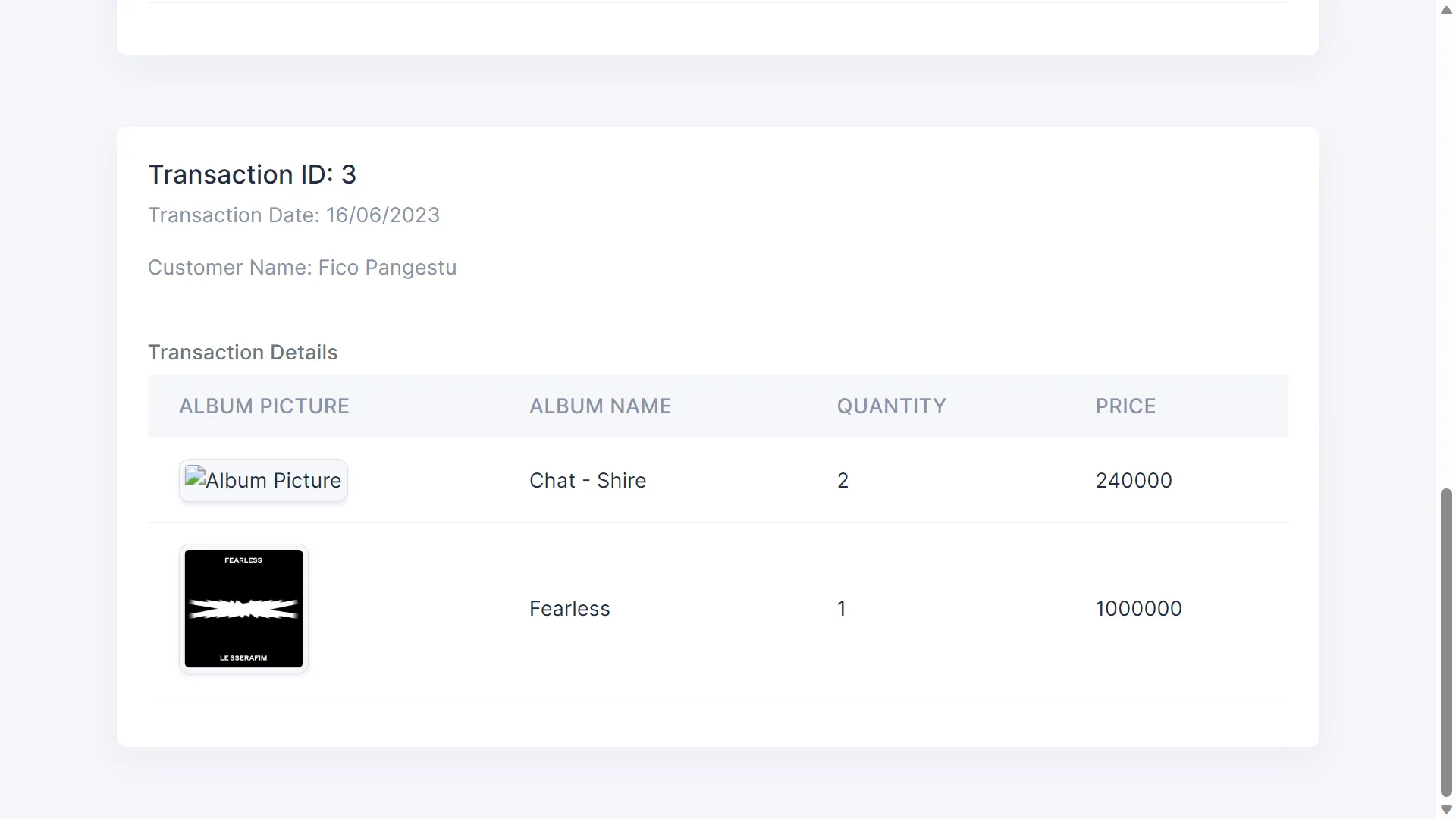Click the Transaction ID: 3 heading

[252, 174]
